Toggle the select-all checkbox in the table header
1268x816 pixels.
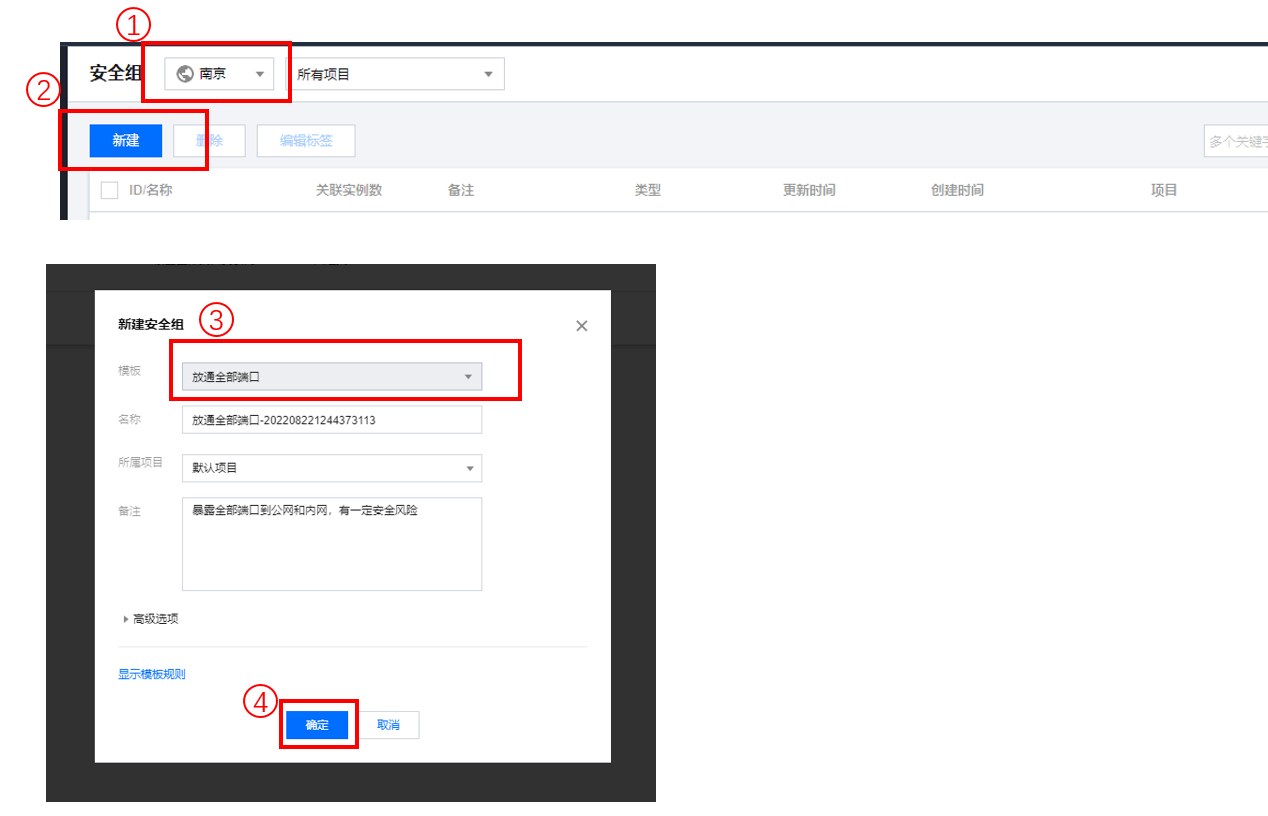click(109, 190)
